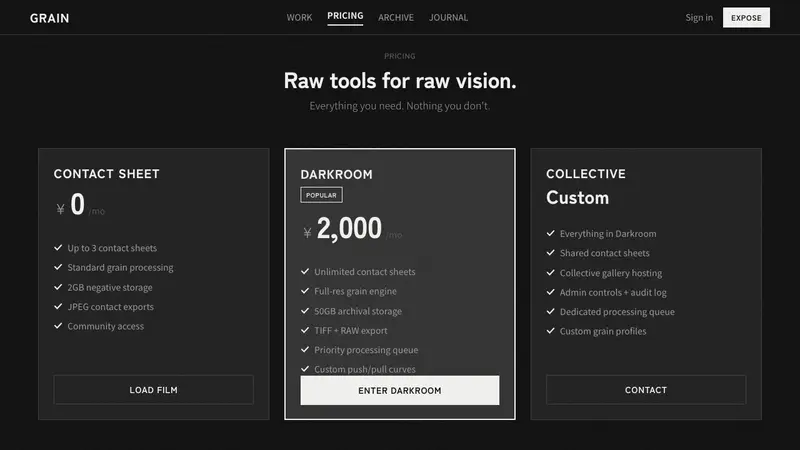This screenshot has height=450, width=800.
Task: Click checkmark beside Custom push/pull curves
Action: point(305,368)
